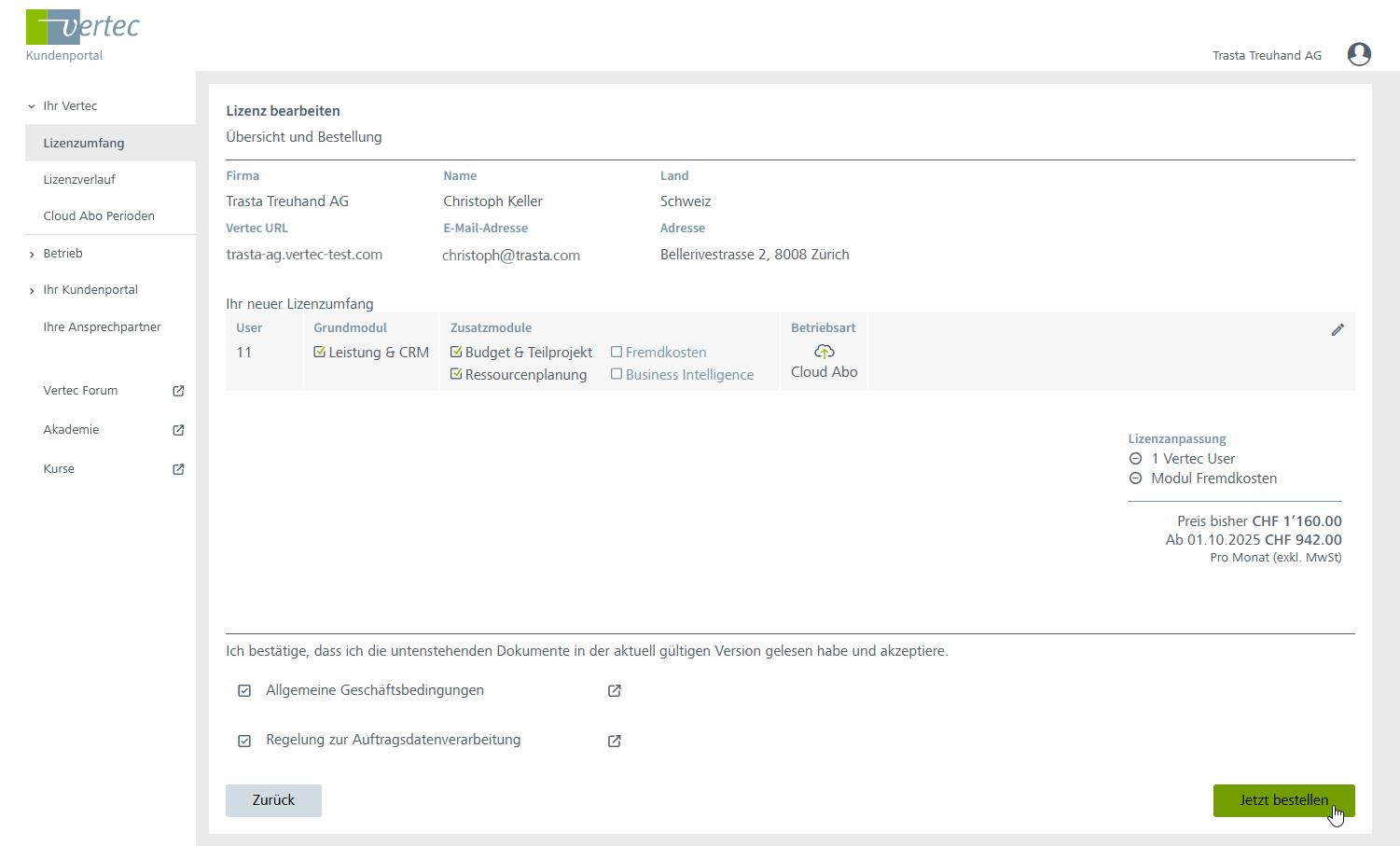
Task: Open the user profile avatar icon
Action: click(1359, 54)
